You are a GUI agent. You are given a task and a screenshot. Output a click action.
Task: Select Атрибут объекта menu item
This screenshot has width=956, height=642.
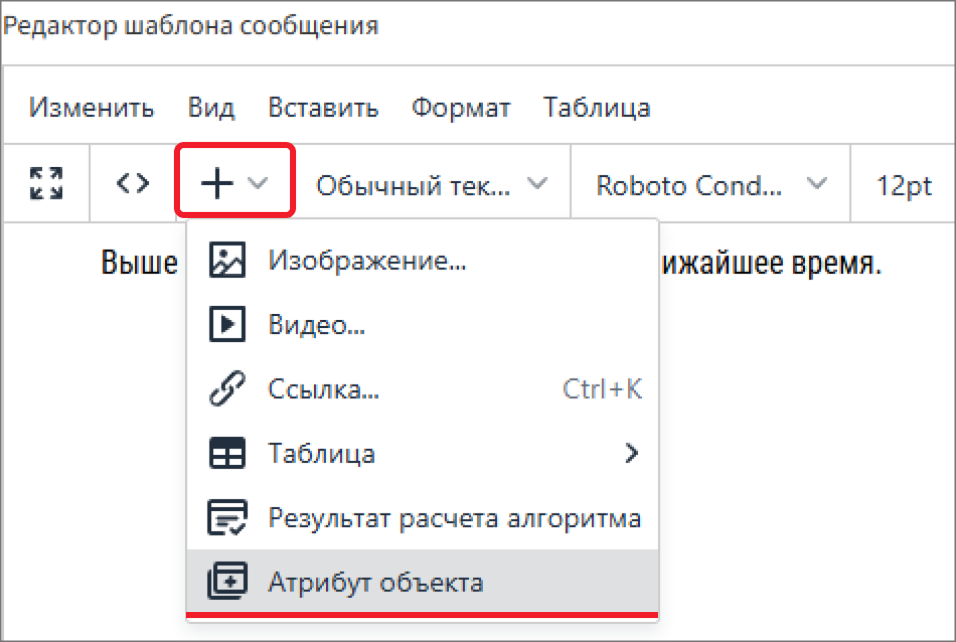(x=422, y=582)
